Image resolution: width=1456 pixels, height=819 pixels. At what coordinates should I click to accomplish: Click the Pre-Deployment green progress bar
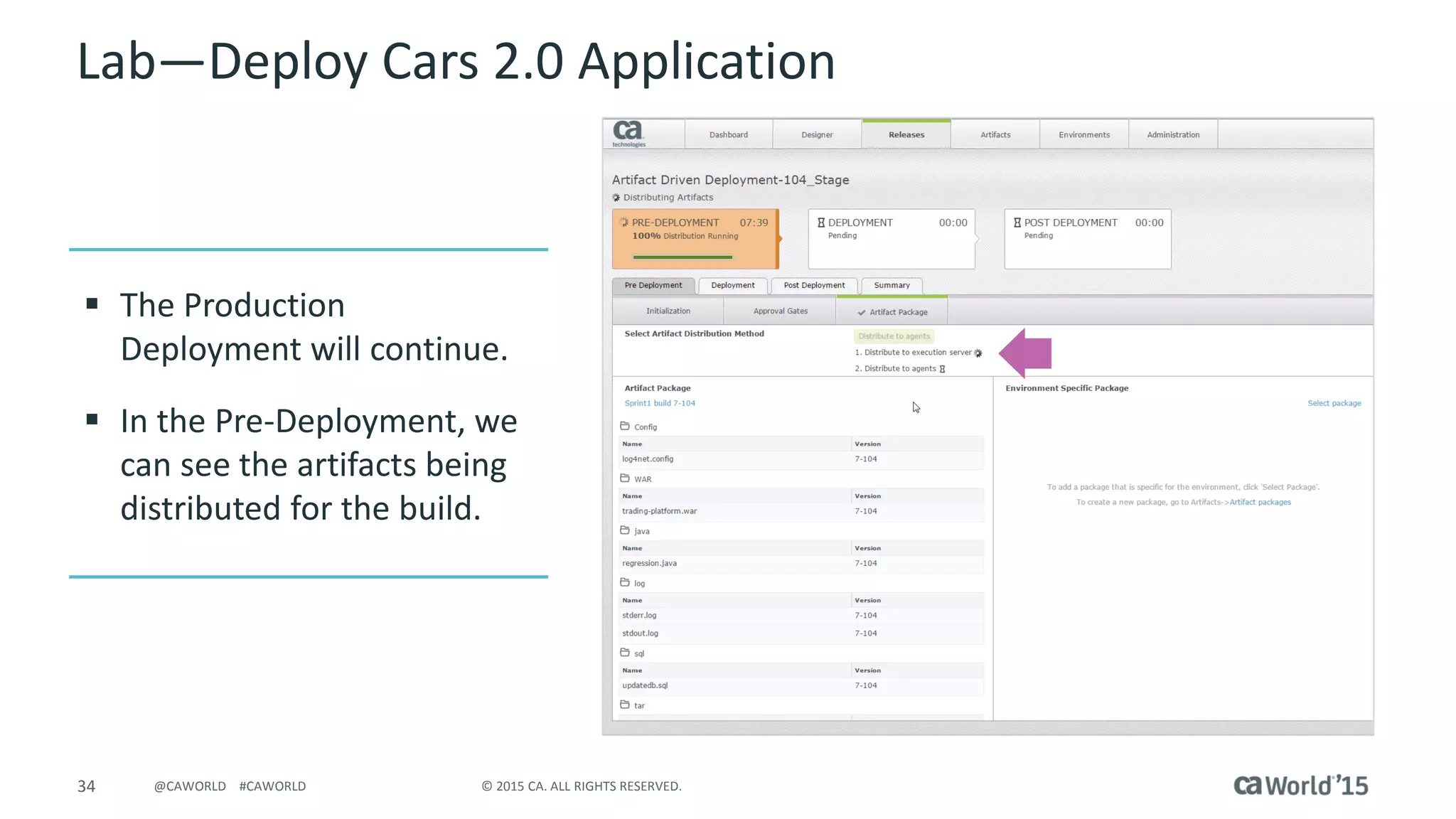click(x=682, y=257)
